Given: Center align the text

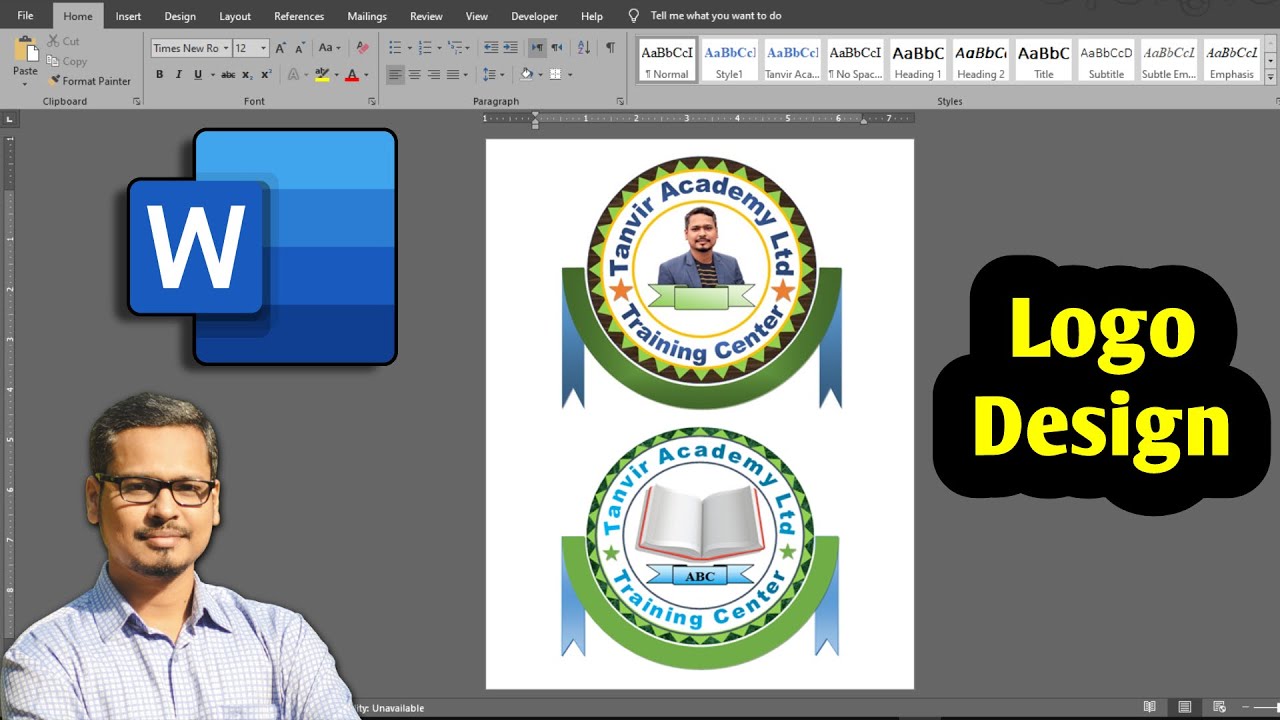Looking at the screenshot, I should [x=415, y=75].
